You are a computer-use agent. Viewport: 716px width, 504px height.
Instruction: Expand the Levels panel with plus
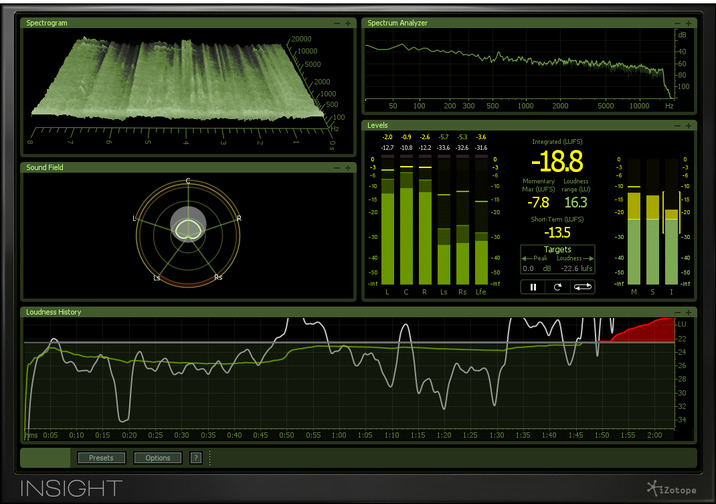[x=690, y=126]
